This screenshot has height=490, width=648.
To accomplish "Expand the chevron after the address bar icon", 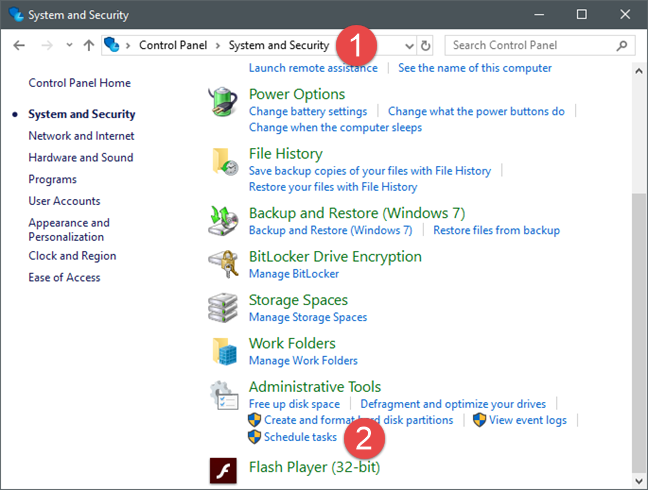I will pyautogui.click(x=128, y=45).
